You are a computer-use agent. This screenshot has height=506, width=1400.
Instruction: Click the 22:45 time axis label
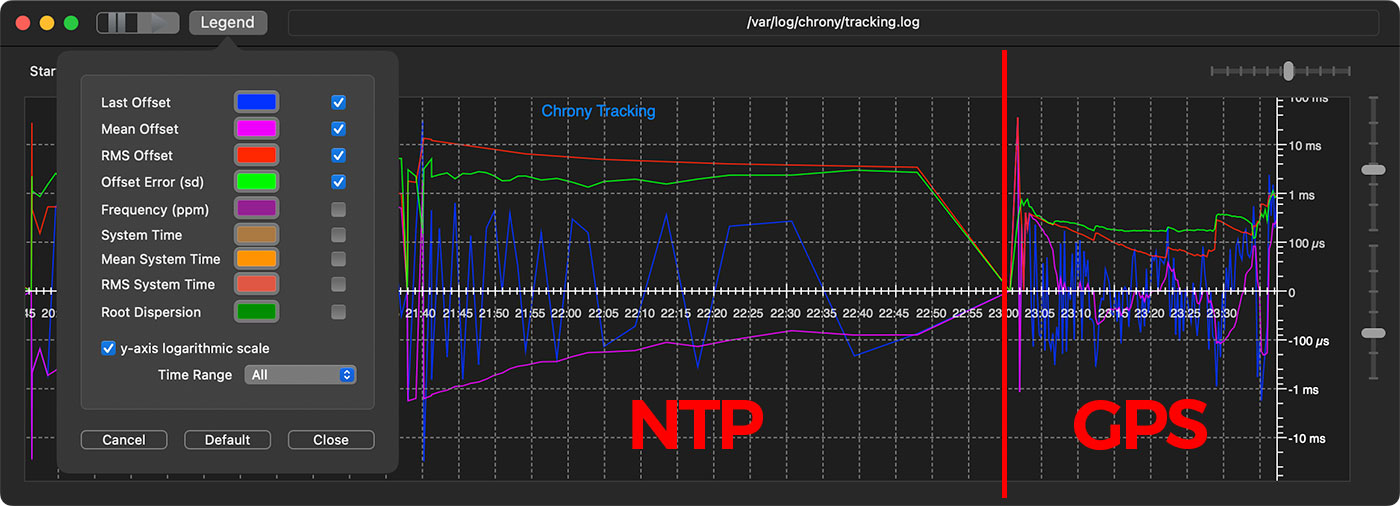[893, 313]
